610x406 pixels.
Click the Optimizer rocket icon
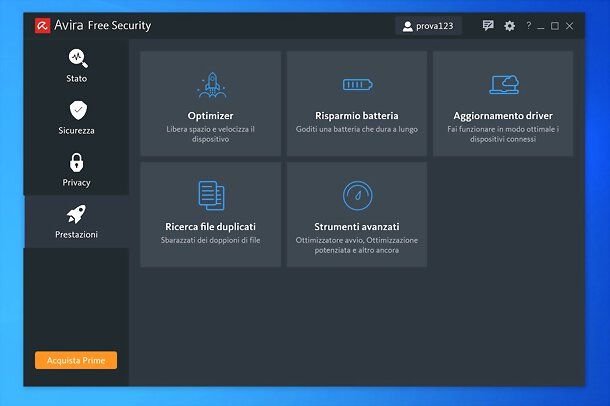[x=212, y=85]
